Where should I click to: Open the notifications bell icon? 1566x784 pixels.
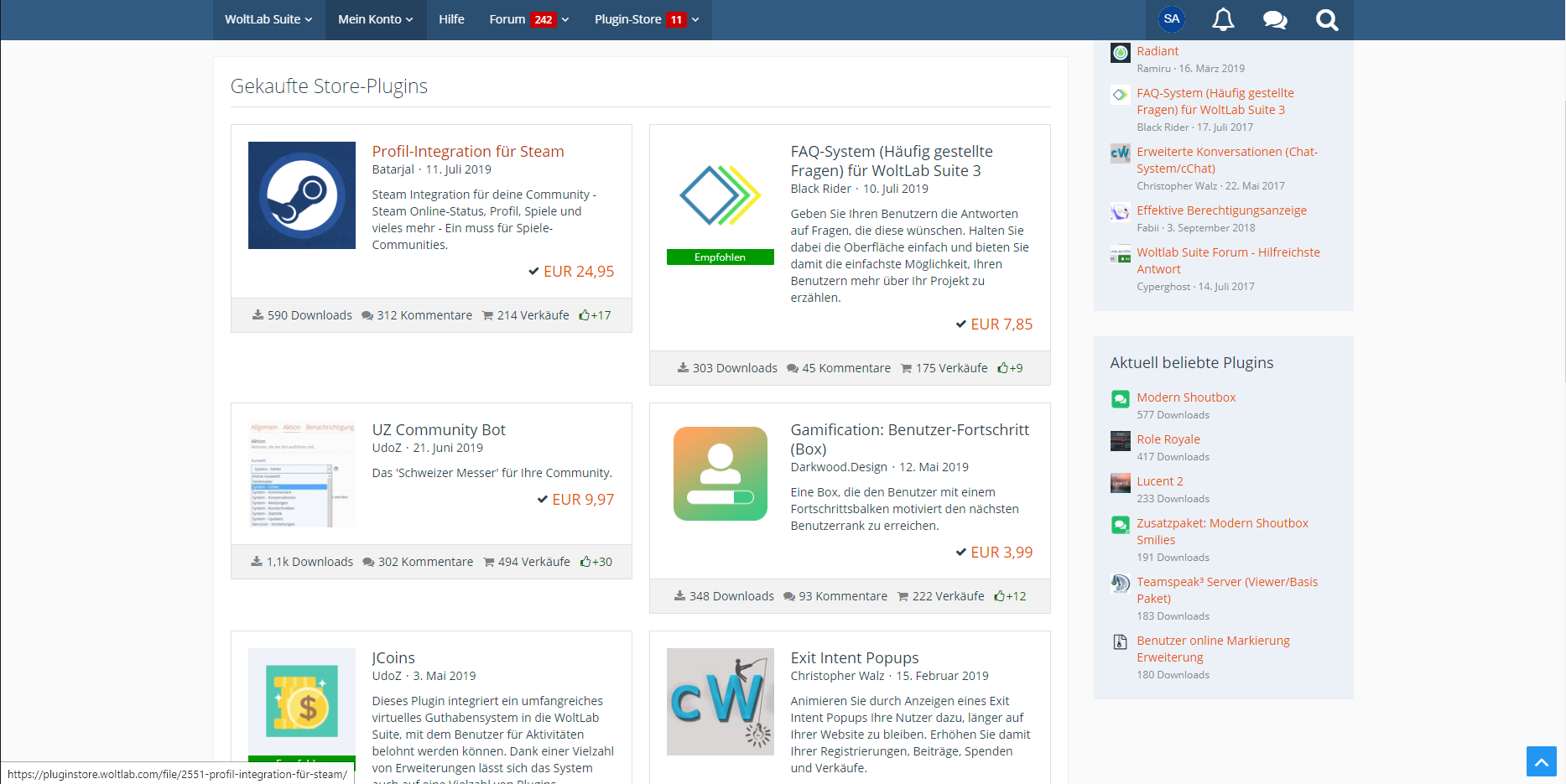coord(1223,19)
